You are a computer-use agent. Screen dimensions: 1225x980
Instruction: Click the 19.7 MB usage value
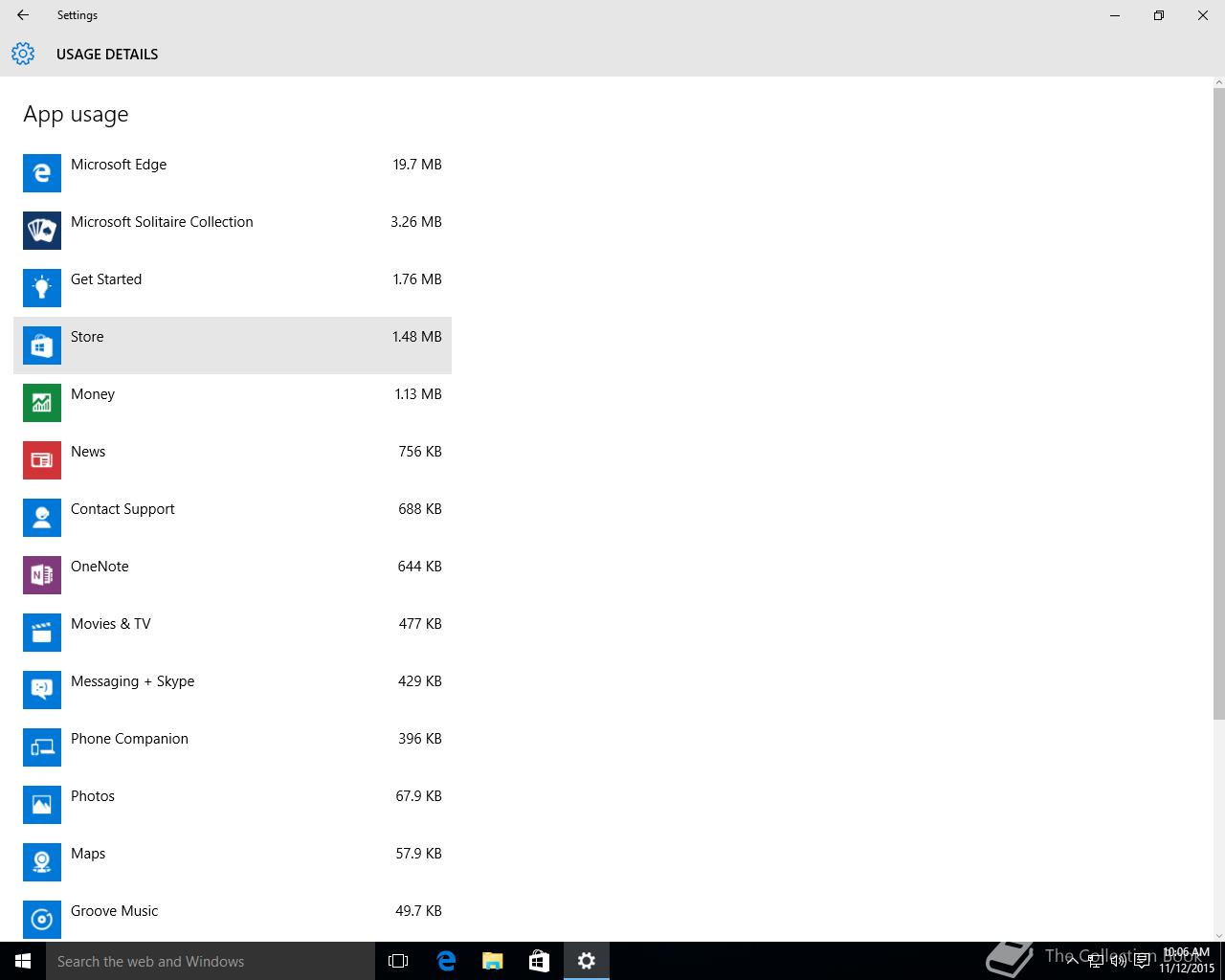point(417,165)
